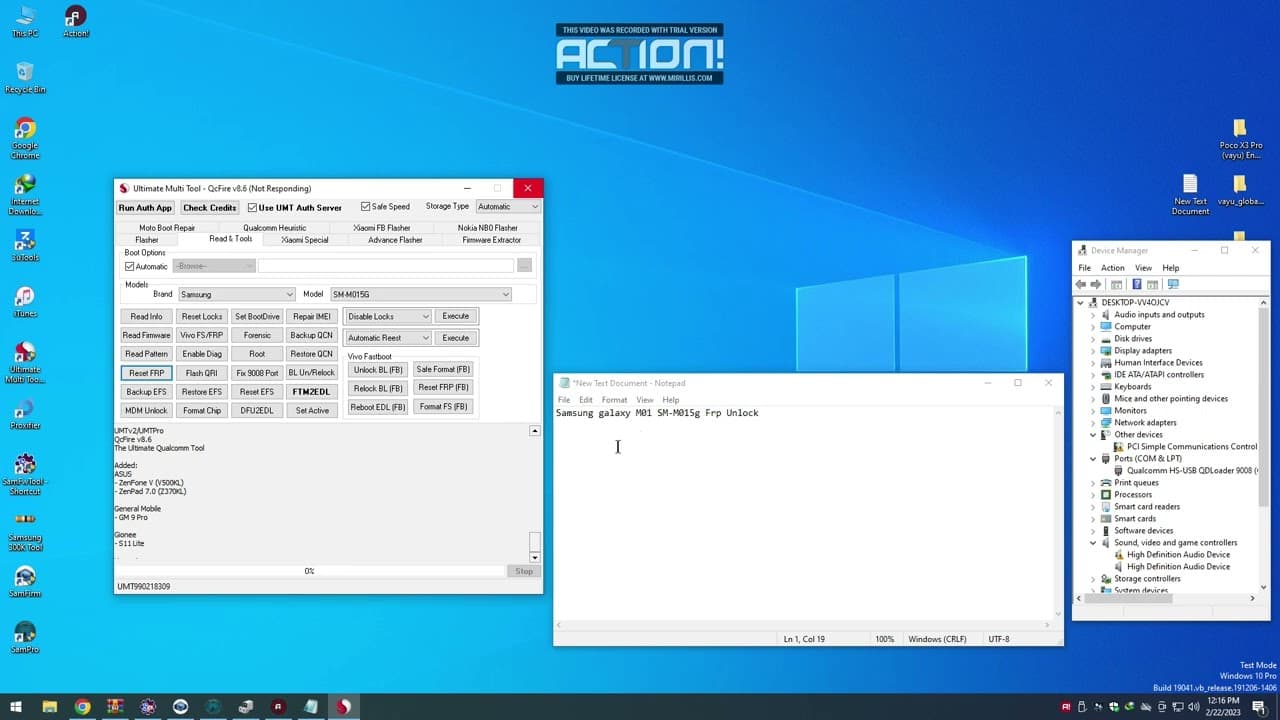Click the Run Auth App button
This screenshot has width=1280, height=720.
point(145,208)
